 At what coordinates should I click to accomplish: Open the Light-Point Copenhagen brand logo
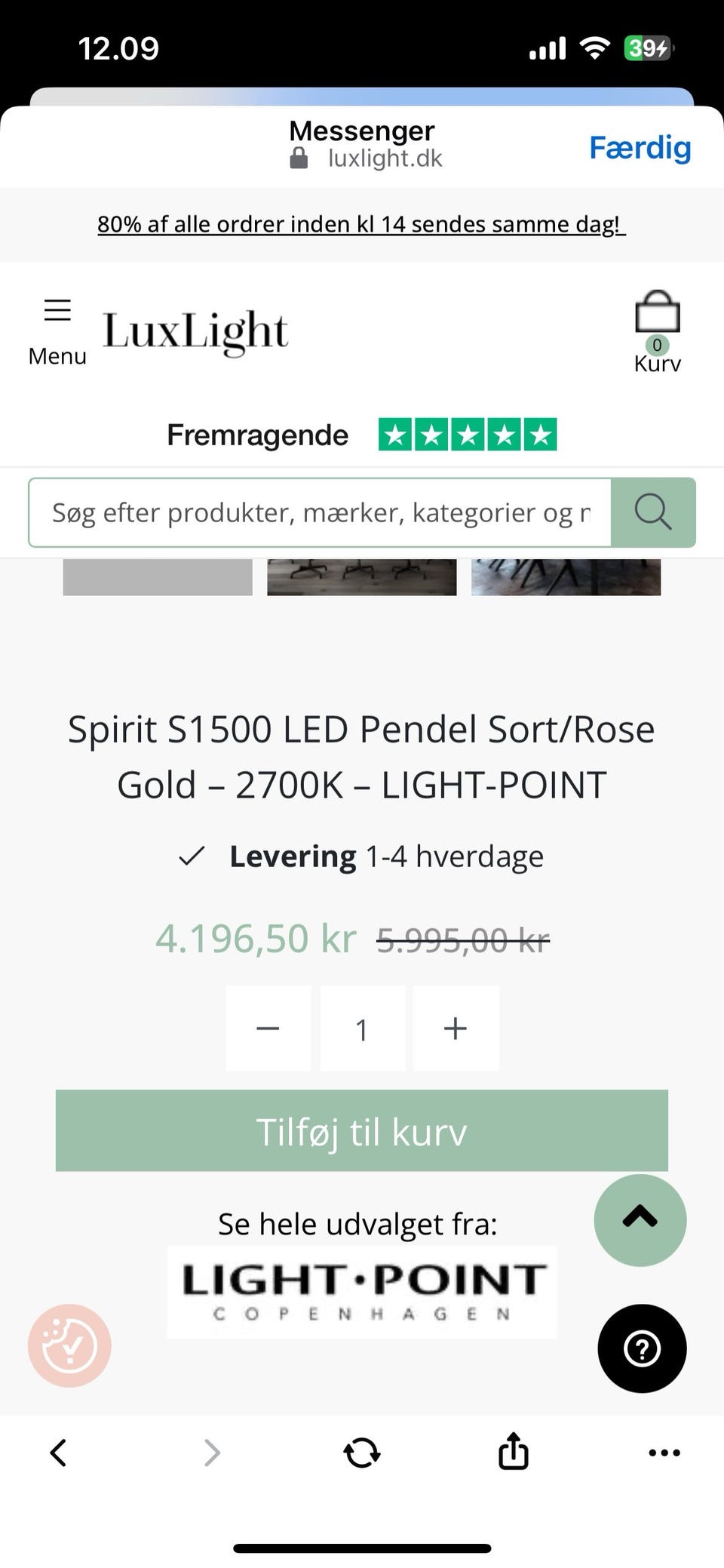pyautogui.click(x=362, y=1291)
